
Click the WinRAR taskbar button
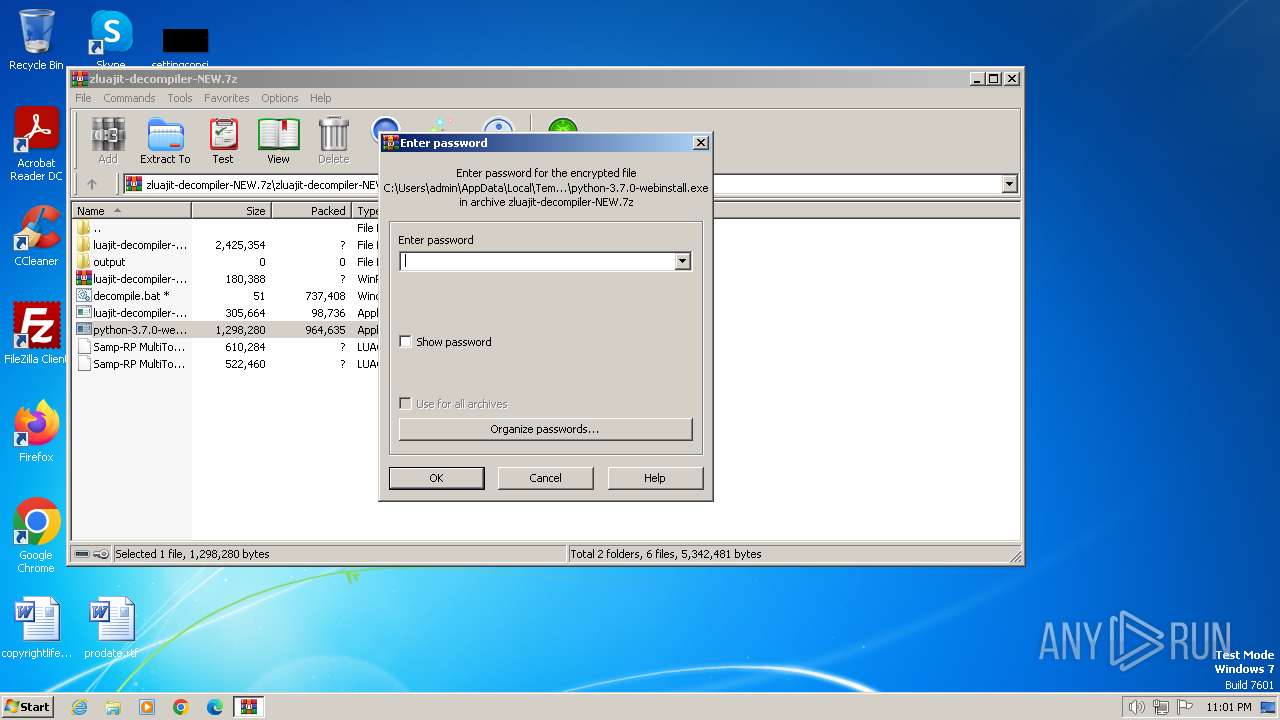(249, 707)
